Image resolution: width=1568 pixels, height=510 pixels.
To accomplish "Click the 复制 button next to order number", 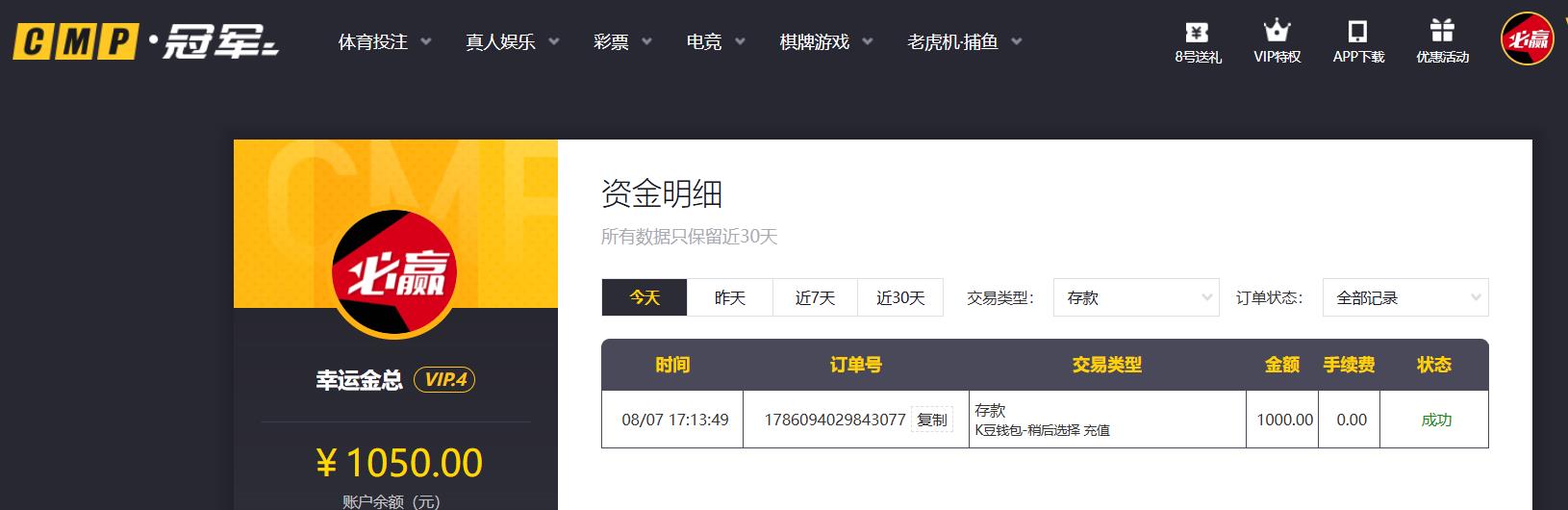I will [932, 420].
